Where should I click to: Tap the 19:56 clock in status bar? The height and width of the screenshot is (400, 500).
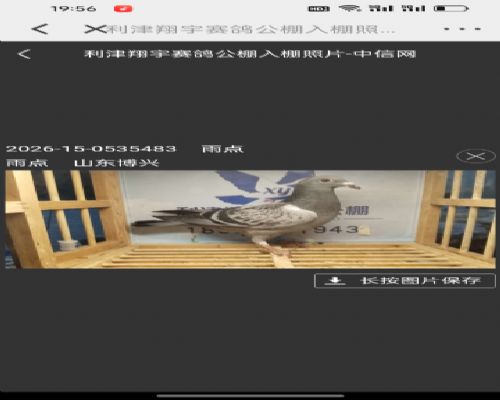click(74, 9)
